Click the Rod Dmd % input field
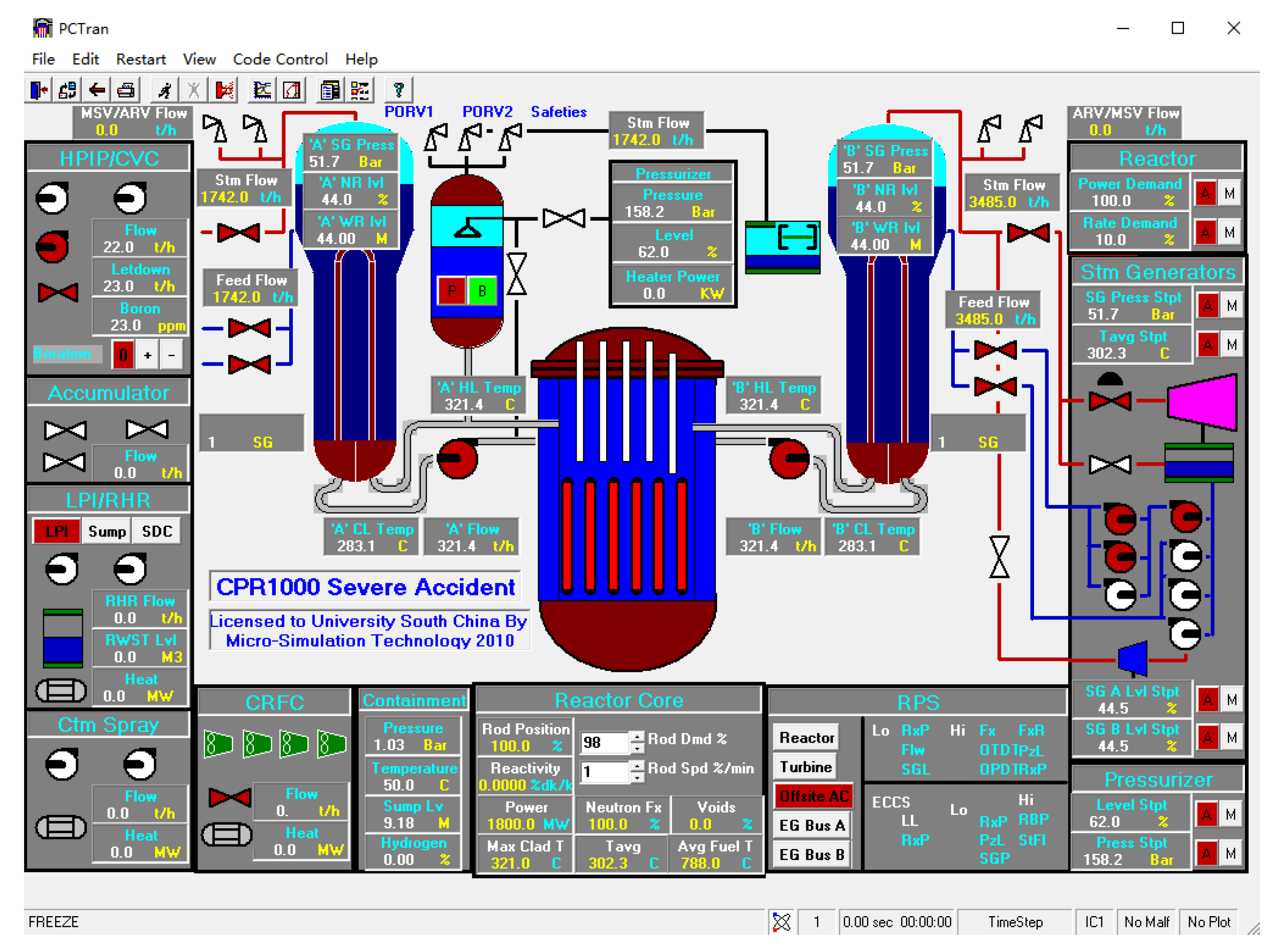This screenshot has width=1275, height=952. tap(603, 742)
